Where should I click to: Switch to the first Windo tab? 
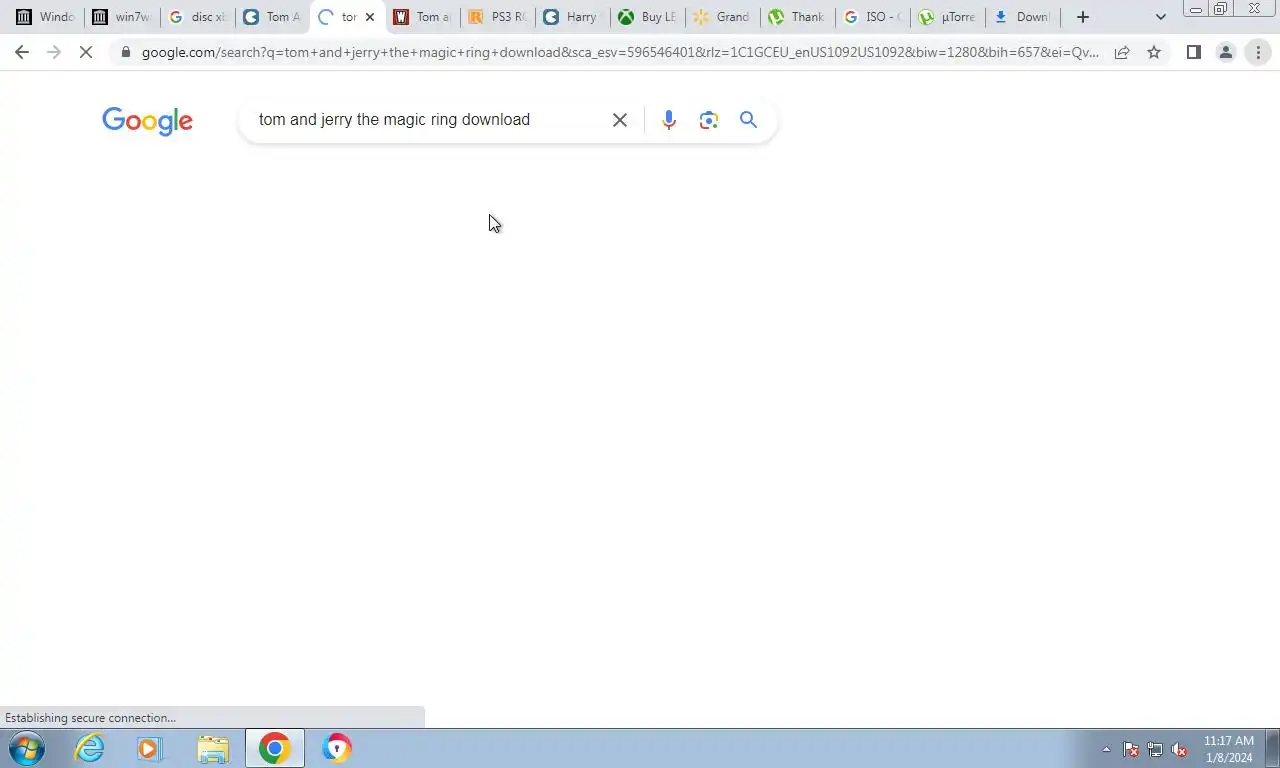[46, 17]
